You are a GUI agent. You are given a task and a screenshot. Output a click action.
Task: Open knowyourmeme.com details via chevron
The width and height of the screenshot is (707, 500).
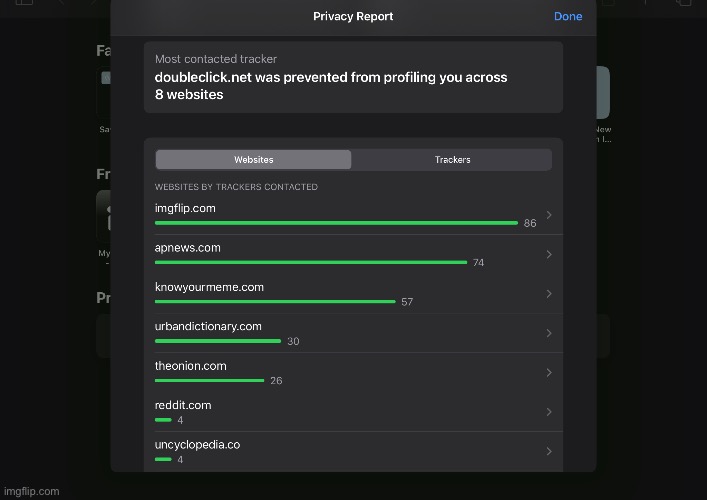pos(549,294)
